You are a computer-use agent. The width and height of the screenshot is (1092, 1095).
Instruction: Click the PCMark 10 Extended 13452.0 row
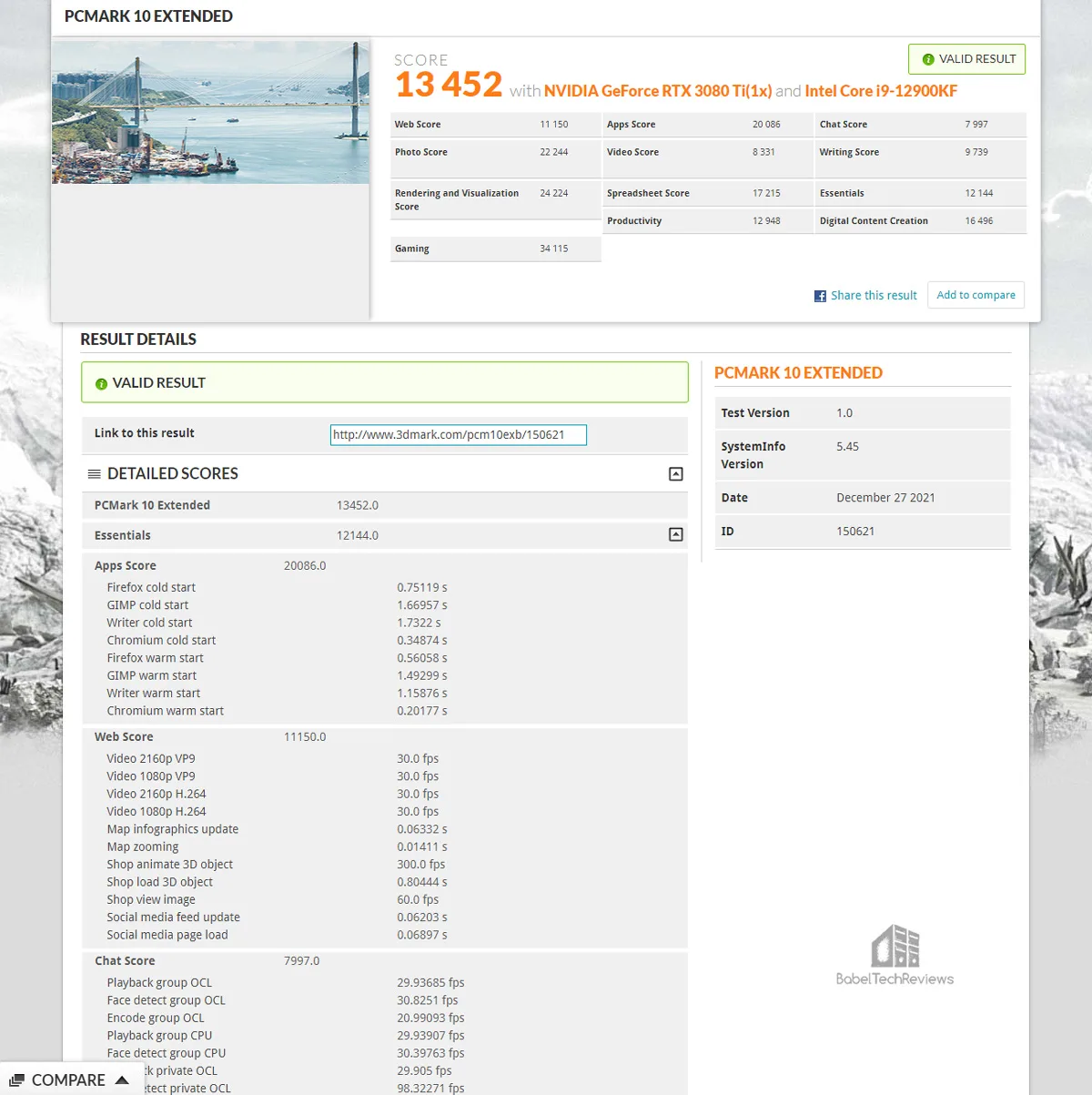(x=385, y=505)
